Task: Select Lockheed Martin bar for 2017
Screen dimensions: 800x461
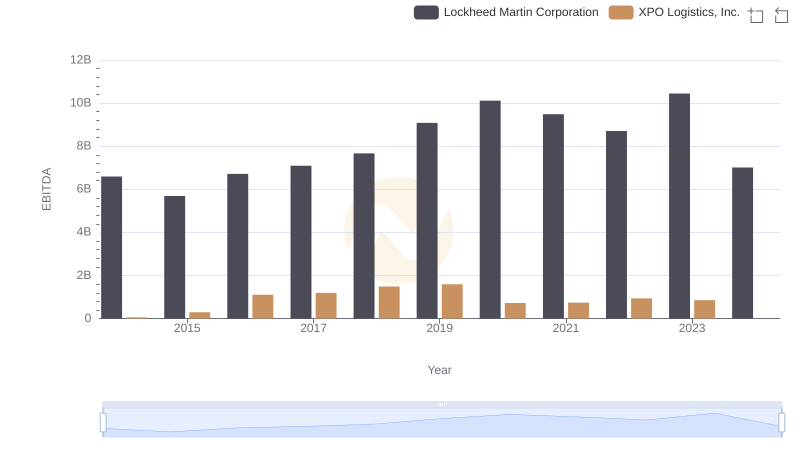Action: pyautogui.click(x=301, y=242)
